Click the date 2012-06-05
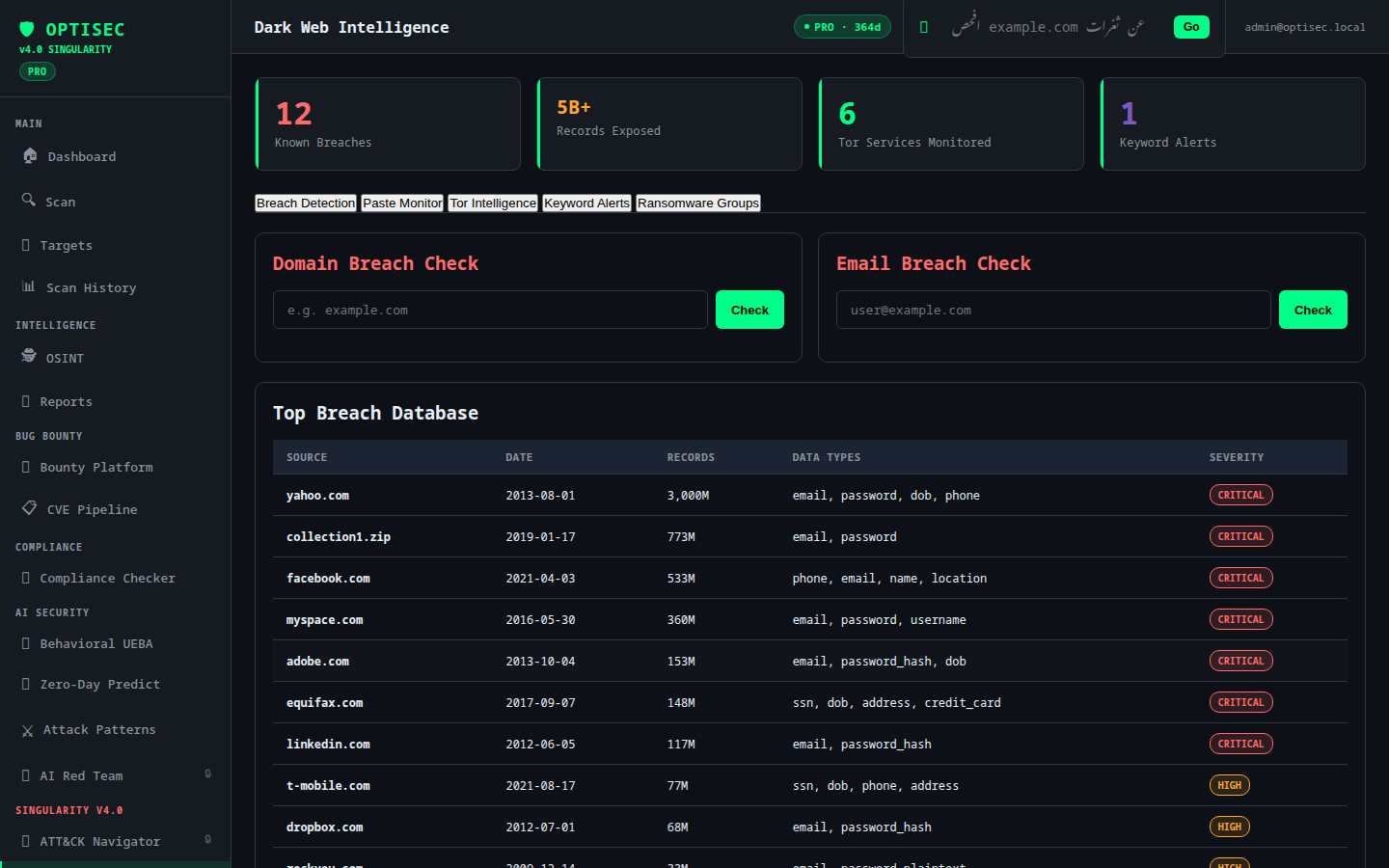 pos(540,744)
